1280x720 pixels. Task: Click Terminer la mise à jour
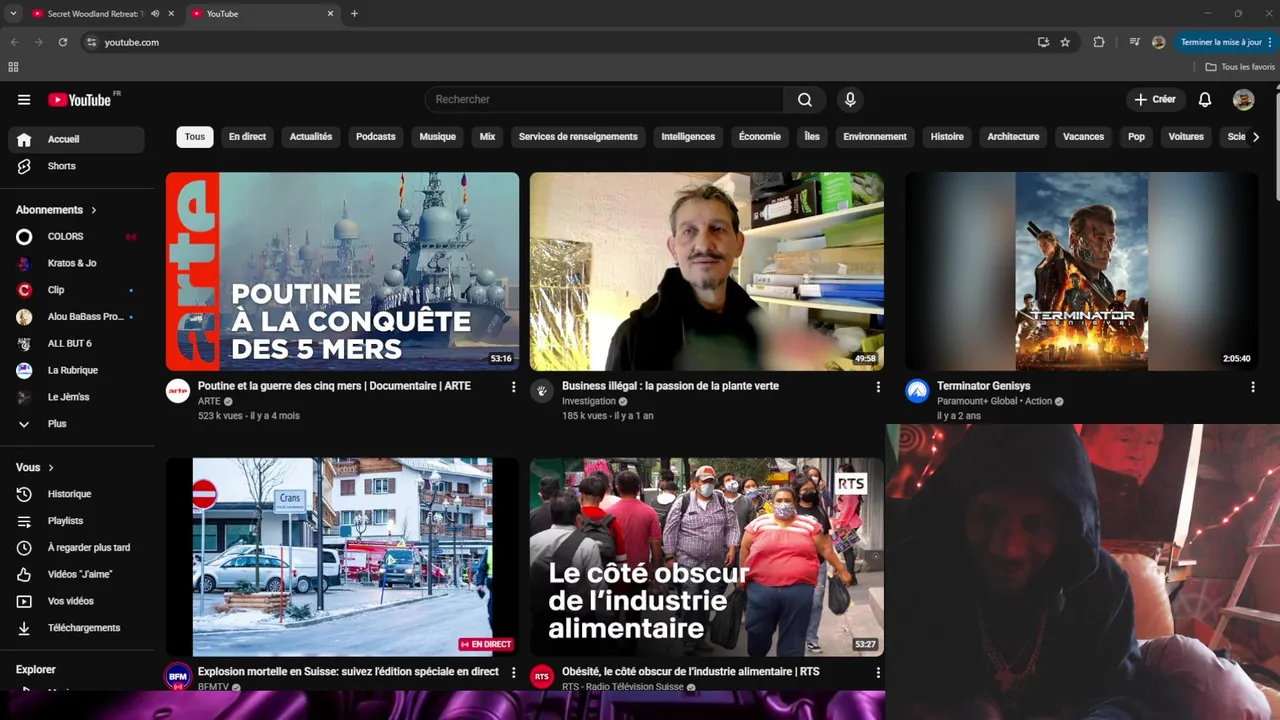[x=1226, y=42]
